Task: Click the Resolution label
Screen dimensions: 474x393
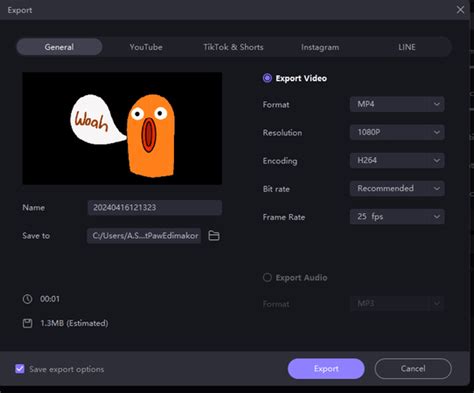Action: coord(282,133)
